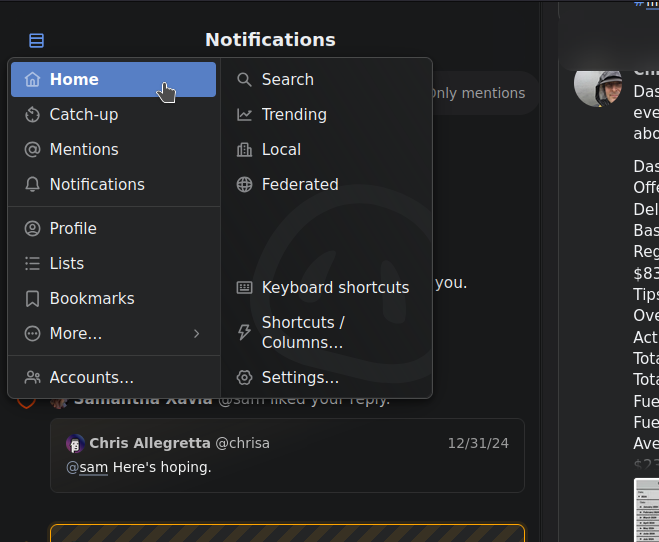This screenshot has height=542, width=659.
Task: Open Bookmarks from the menu
Action: click(113, 298)
